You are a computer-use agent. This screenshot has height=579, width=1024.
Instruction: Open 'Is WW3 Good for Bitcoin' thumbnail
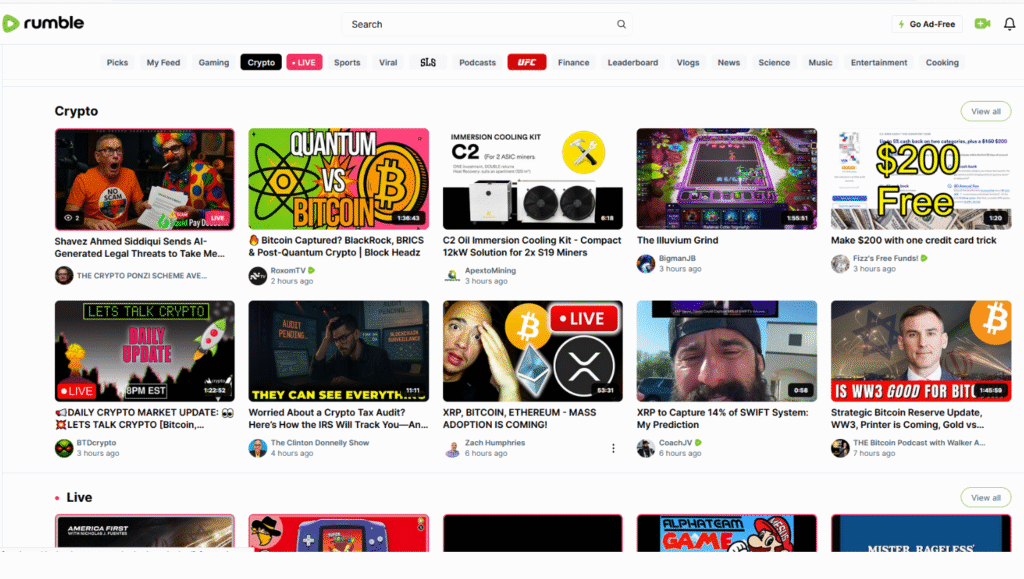click(x=921, y=351)
